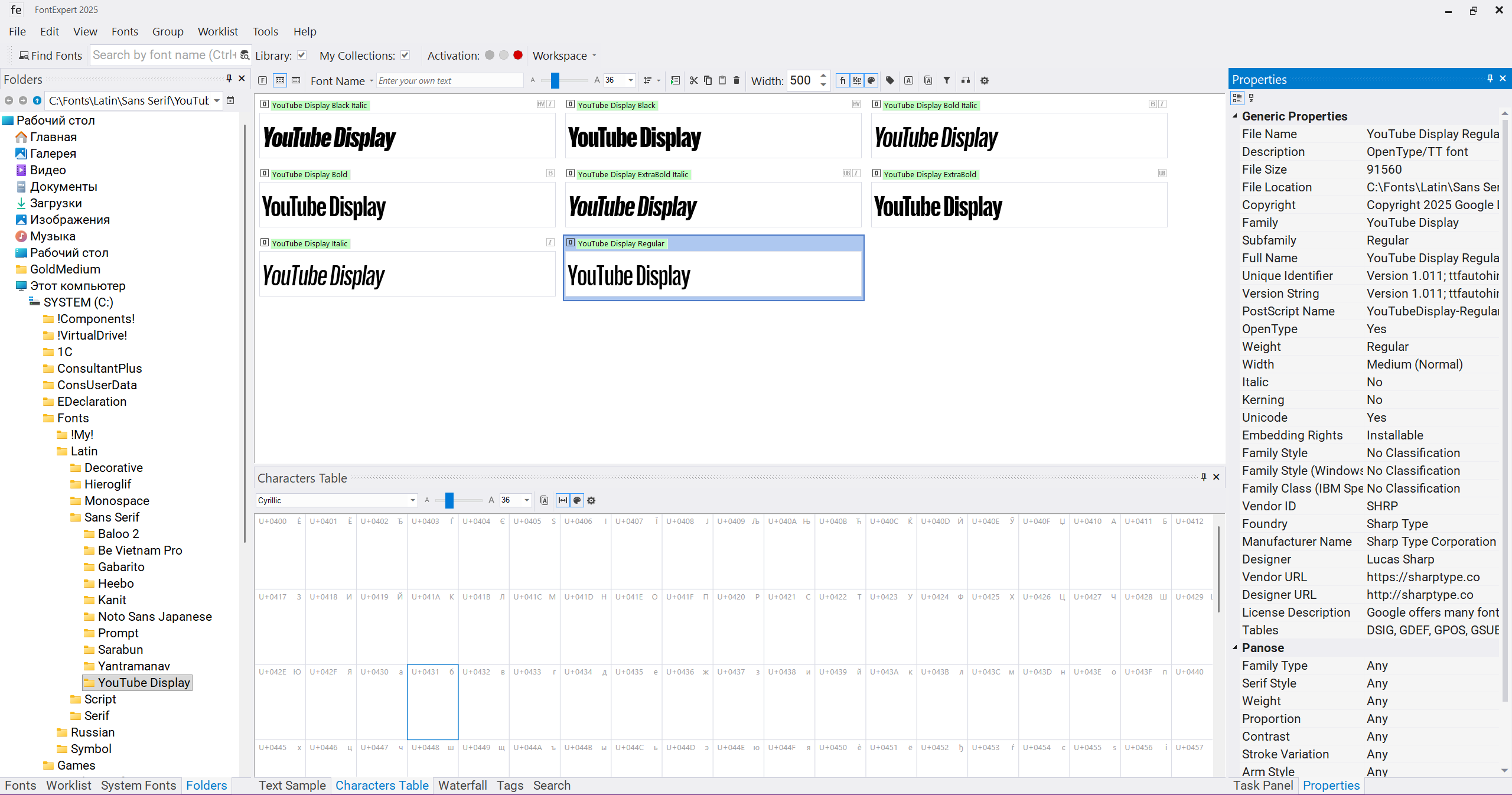Open the Workspace dropdown
The image size is (1512, 795).
click(x=565, y=56)
